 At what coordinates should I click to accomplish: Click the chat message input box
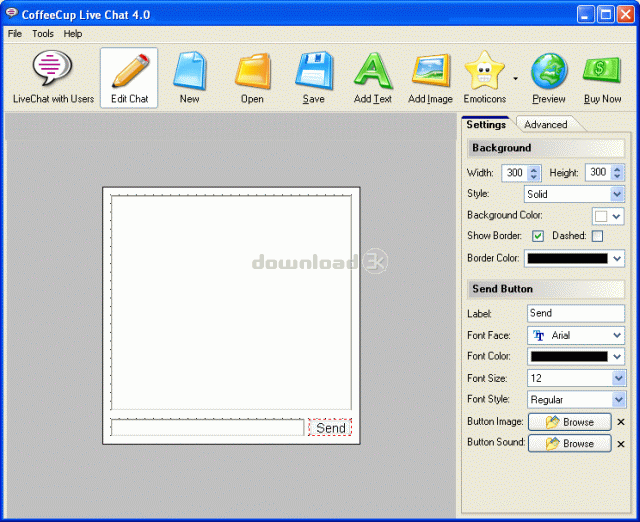pyautogui.click(x=207, y=427)
